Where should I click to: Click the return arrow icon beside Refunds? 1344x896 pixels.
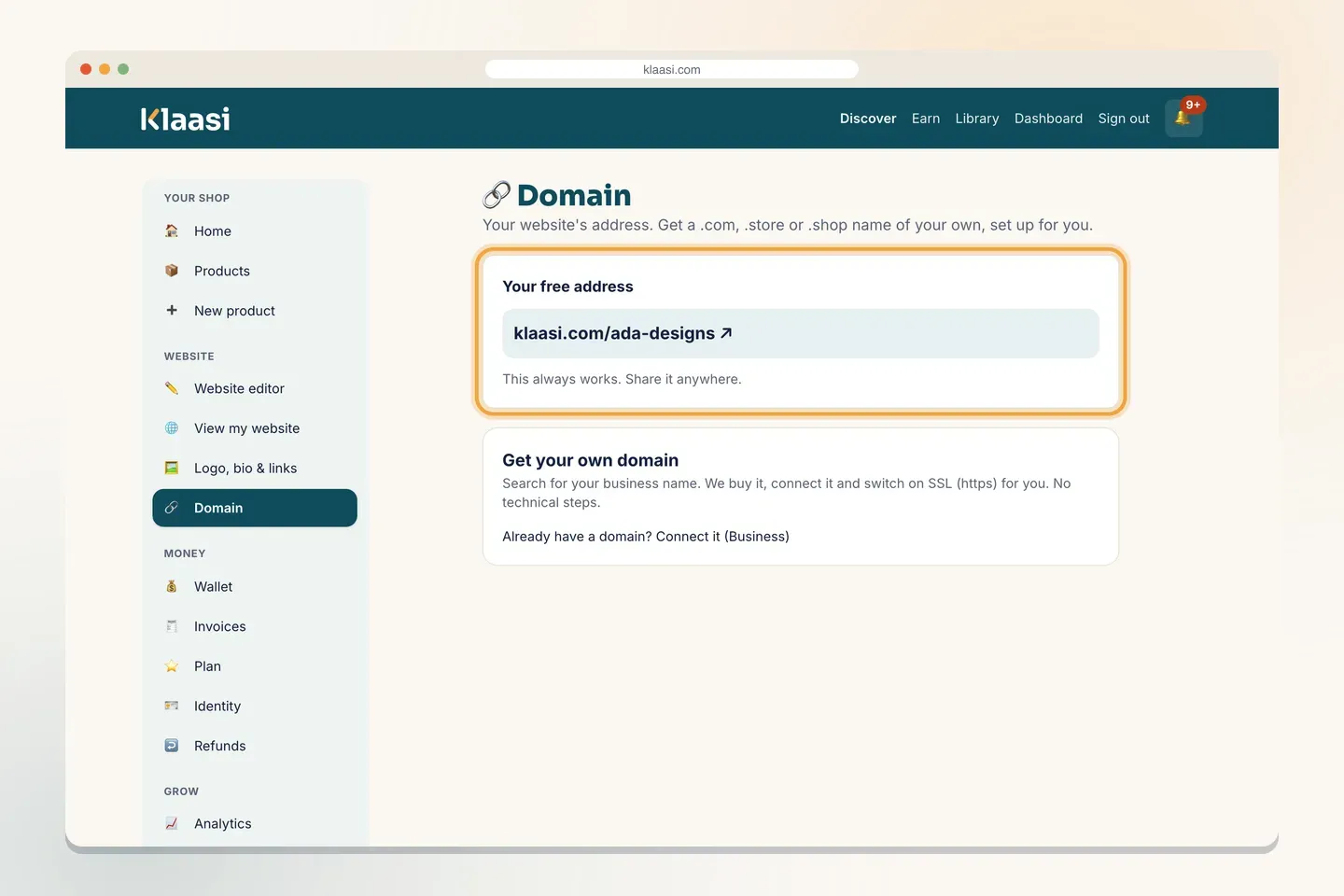(x=172, y=746)
